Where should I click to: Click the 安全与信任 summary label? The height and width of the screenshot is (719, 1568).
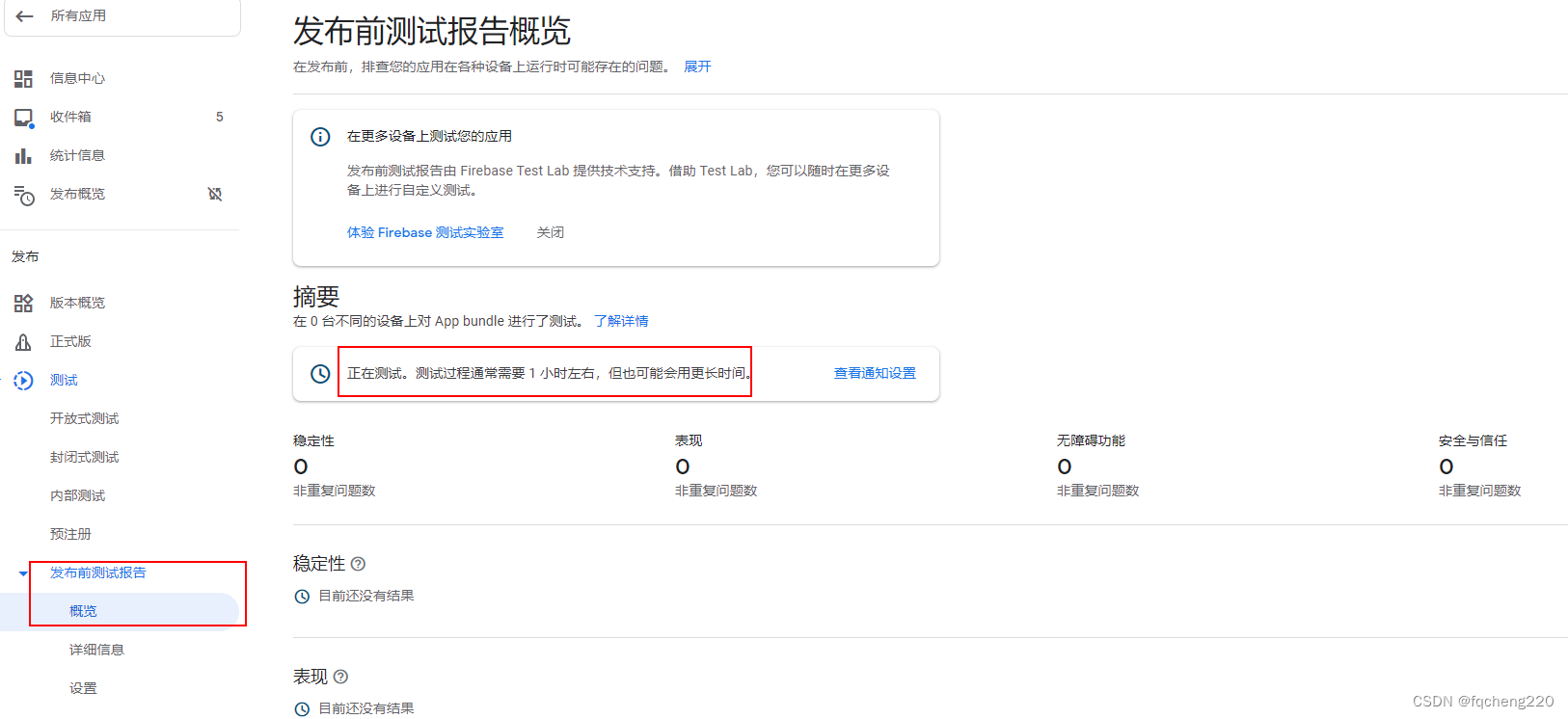[x=1473, y=440]
